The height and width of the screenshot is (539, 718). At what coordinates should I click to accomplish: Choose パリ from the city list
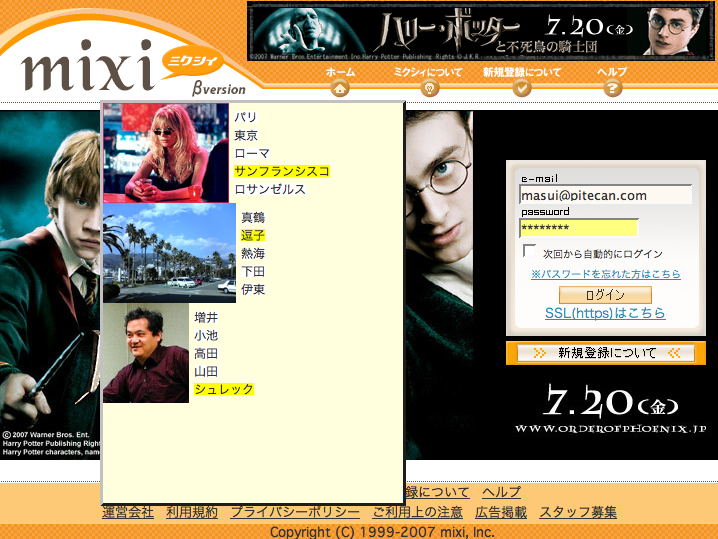[x=245, y=117]
